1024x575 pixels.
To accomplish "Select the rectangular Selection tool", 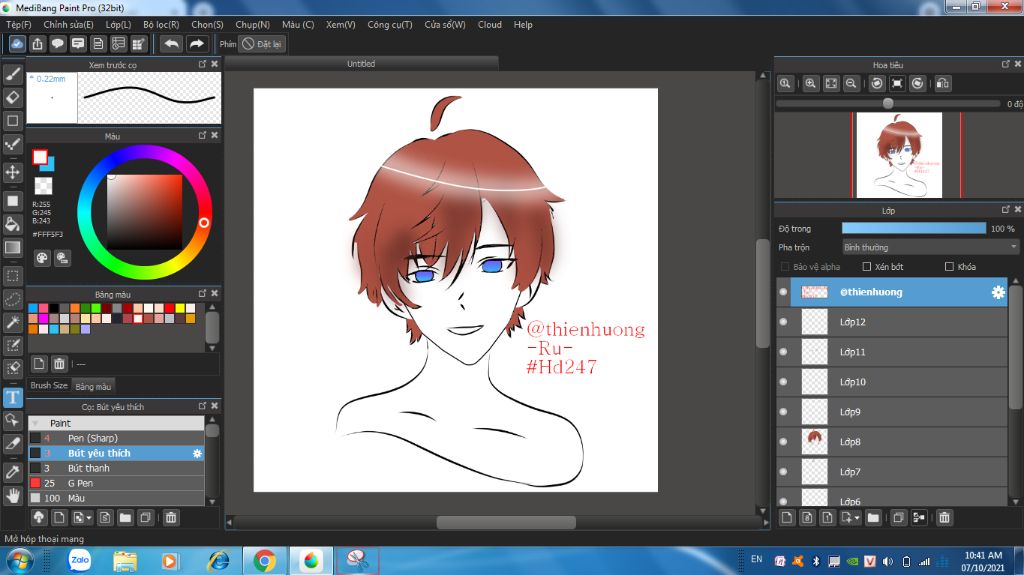I will pos(12,275).
